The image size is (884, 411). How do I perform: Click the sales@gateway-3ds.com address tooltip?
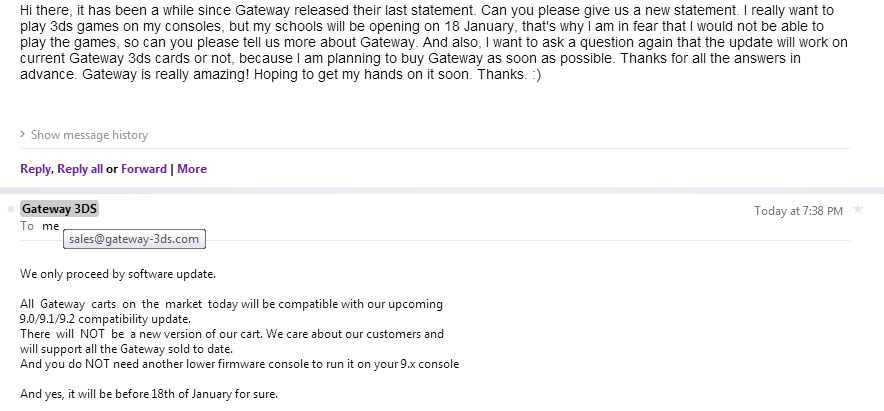(x=134, y=240)
